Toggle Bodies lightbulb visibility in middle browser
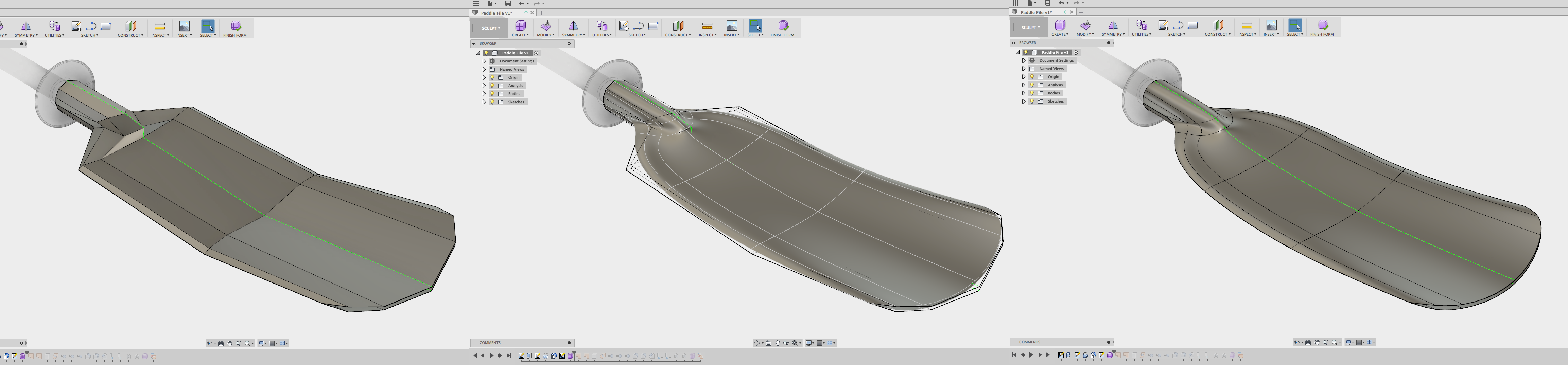 [492, 94]
